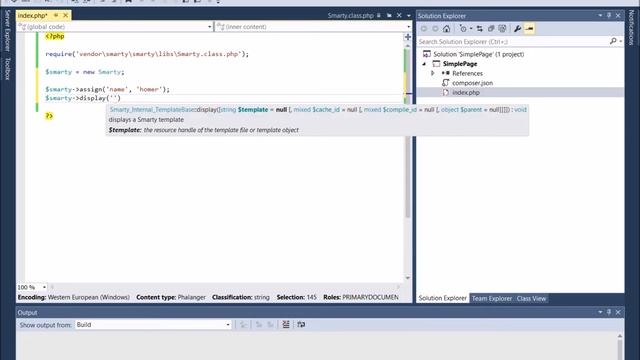The height and width of the screenshot is (360, 640).
Task: Open the 100 % zoom dropdown
Action: tap(44, 287)
